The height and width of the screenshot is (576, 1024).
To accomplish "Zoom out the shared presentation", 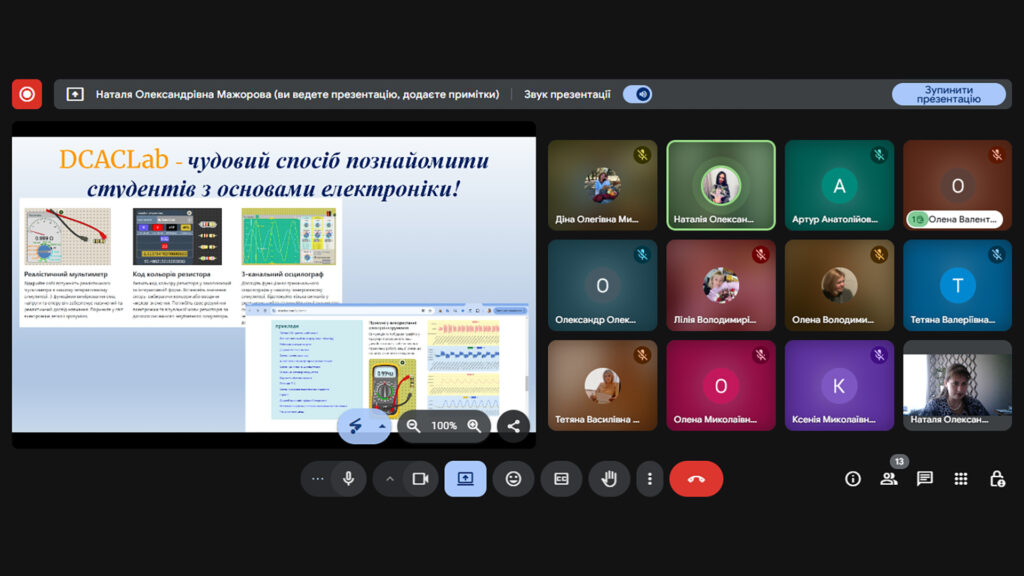I will coord(413,426).
